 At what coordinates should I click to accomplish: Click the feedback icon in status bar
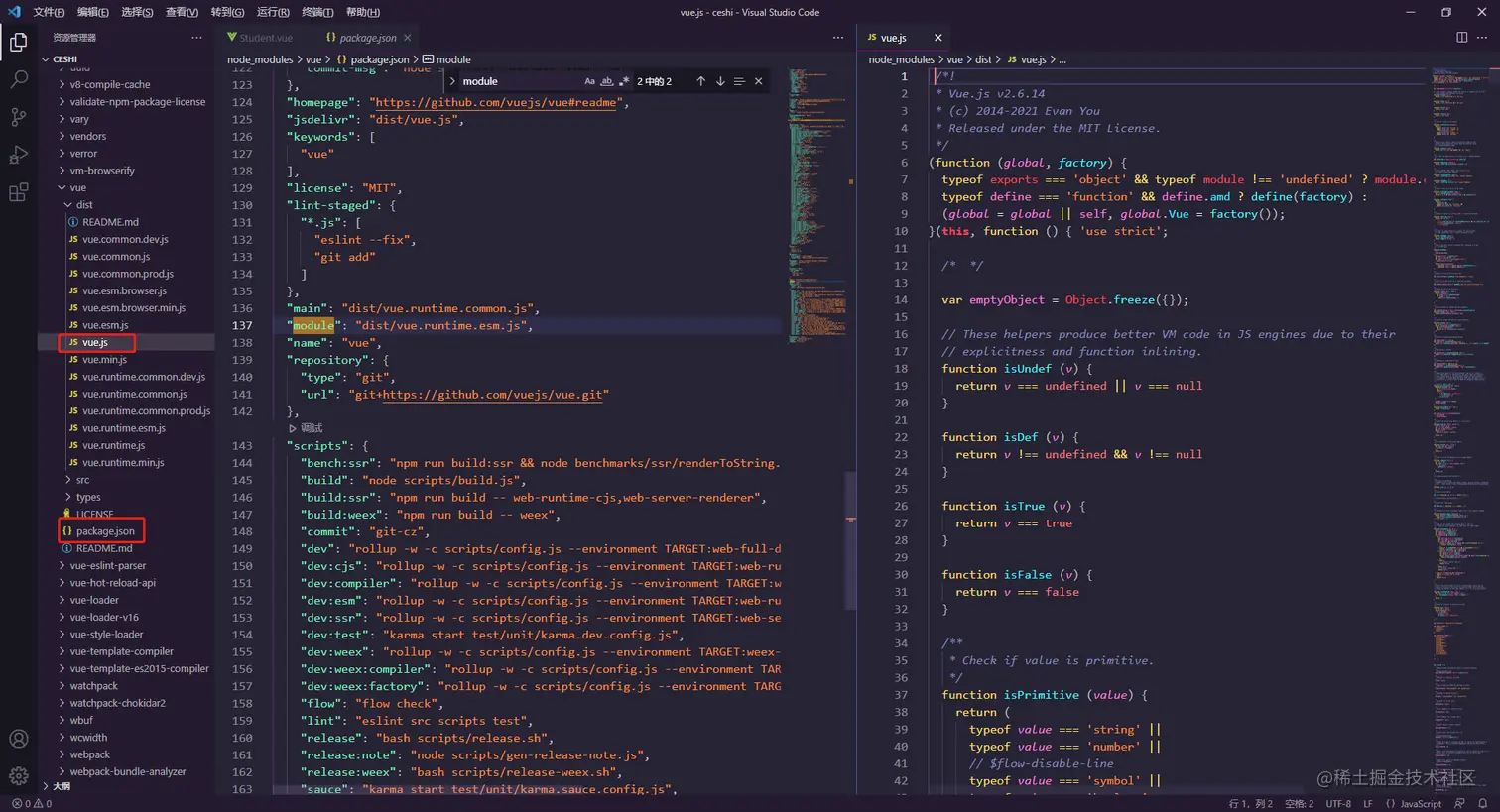point(1459,804)
